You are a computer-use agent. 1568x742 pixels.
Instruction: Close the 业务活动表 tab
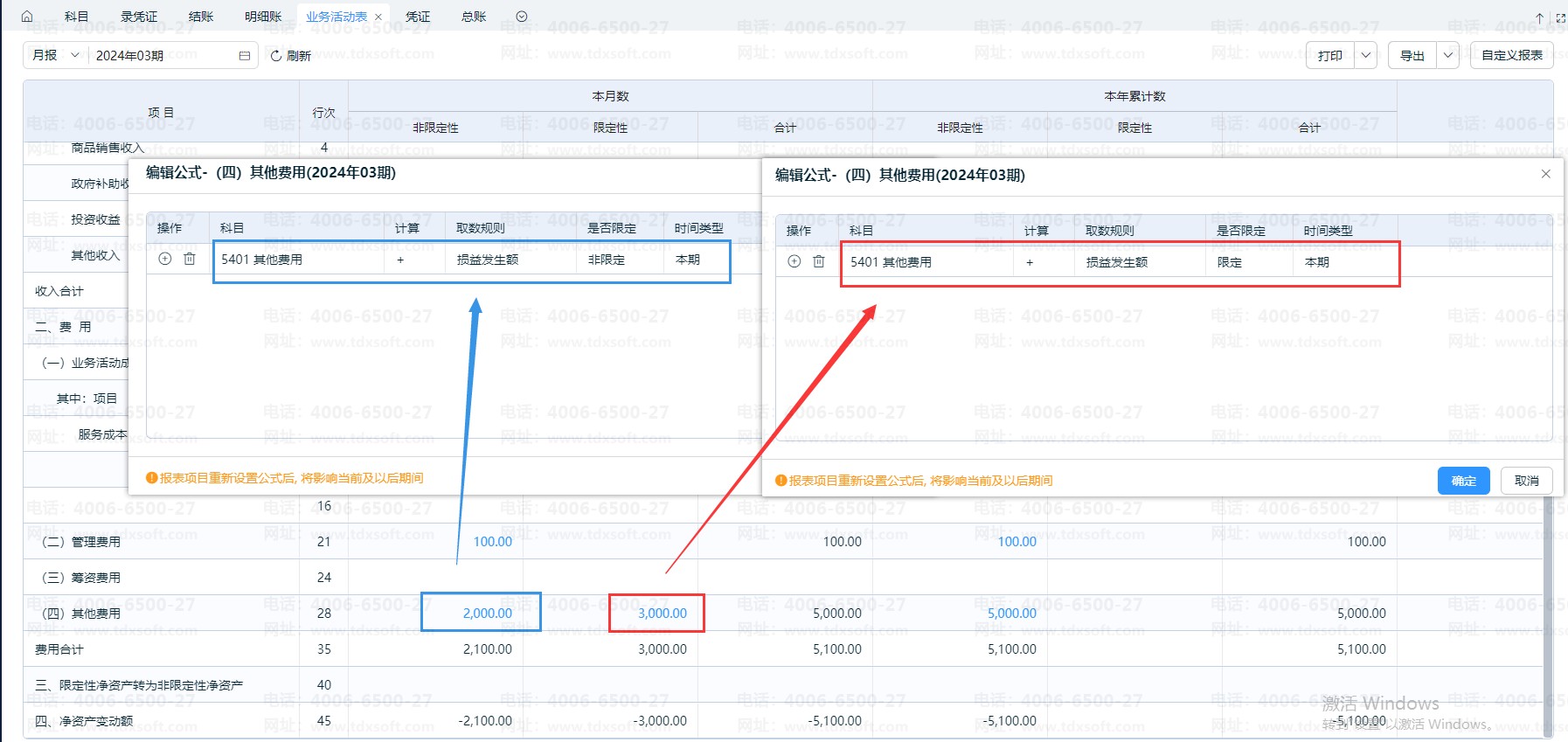[378, 17]
